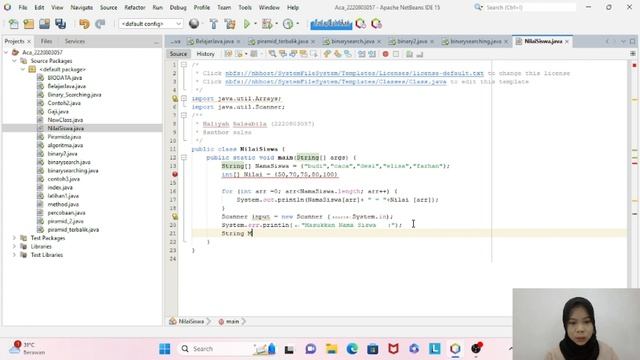Click the first garbage-collection icon after memory bar
This screenshot has height=360, width=640.
click(360, 24)
